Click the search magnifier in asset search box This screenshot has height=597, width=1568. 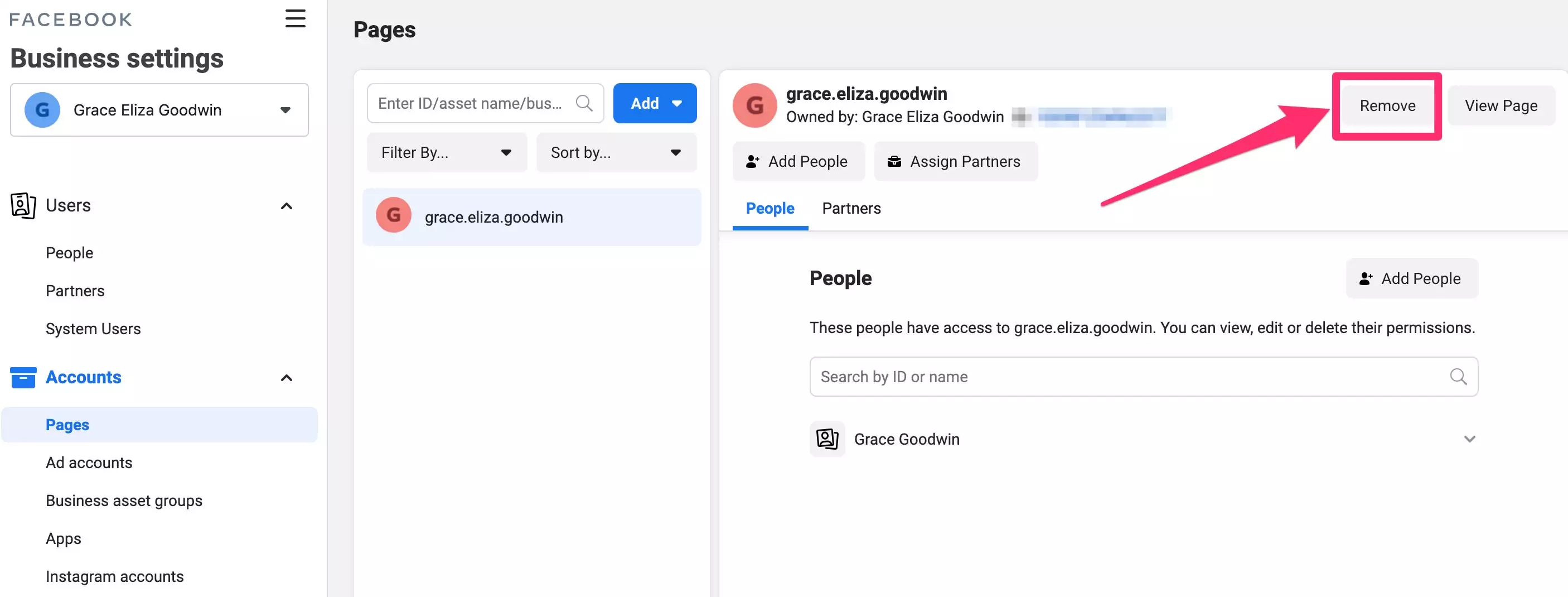coord(584,103)
